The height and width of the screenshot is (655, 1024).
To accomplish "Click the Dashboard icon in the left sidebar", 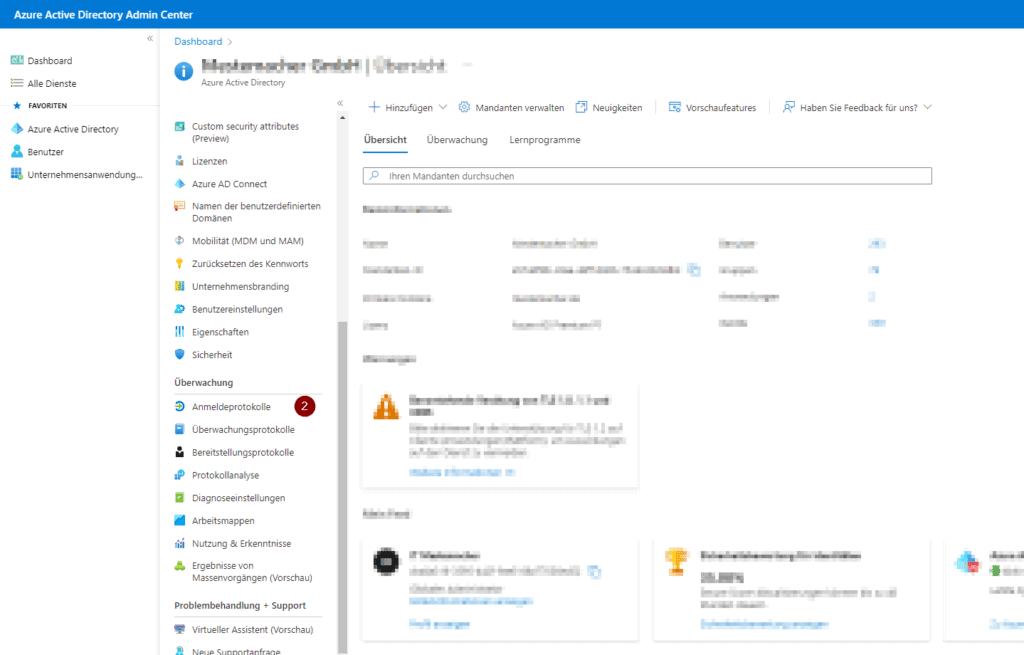I will point(17,60).
